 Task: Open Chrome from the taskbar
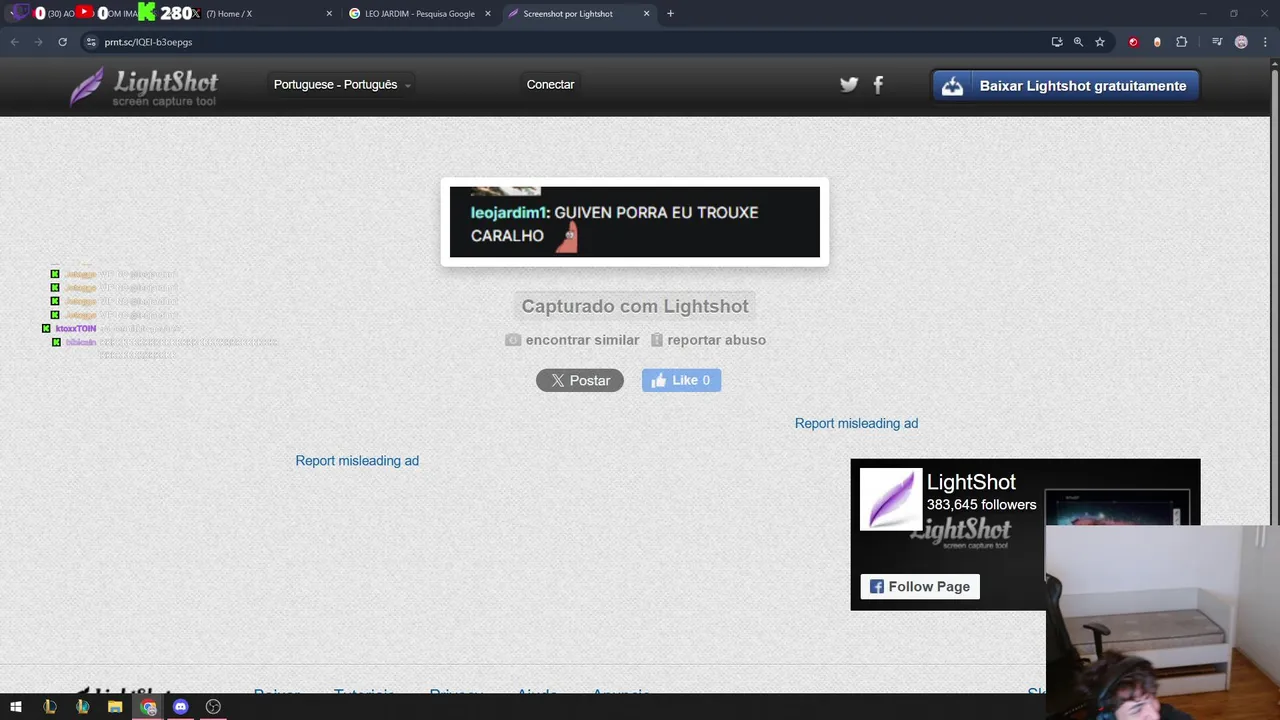(x=148, y=707)
